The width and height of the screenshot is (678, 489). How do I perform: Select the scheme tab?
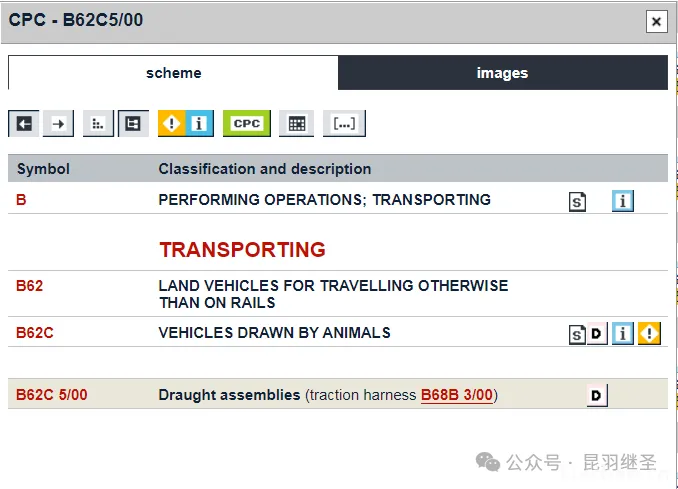173,73
